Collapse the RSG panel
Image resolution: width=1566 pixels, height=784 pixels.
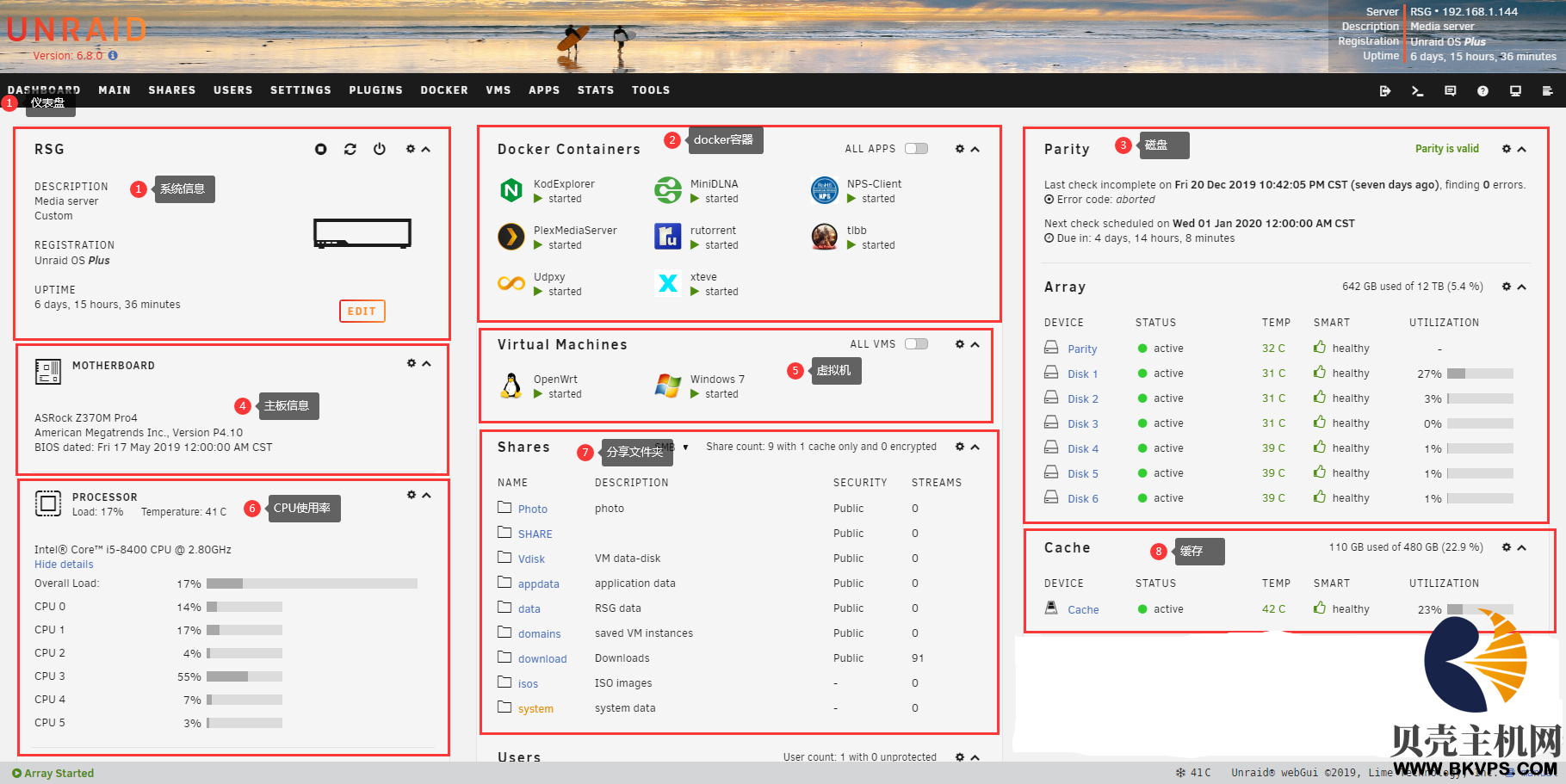click(x=426, y=149)
